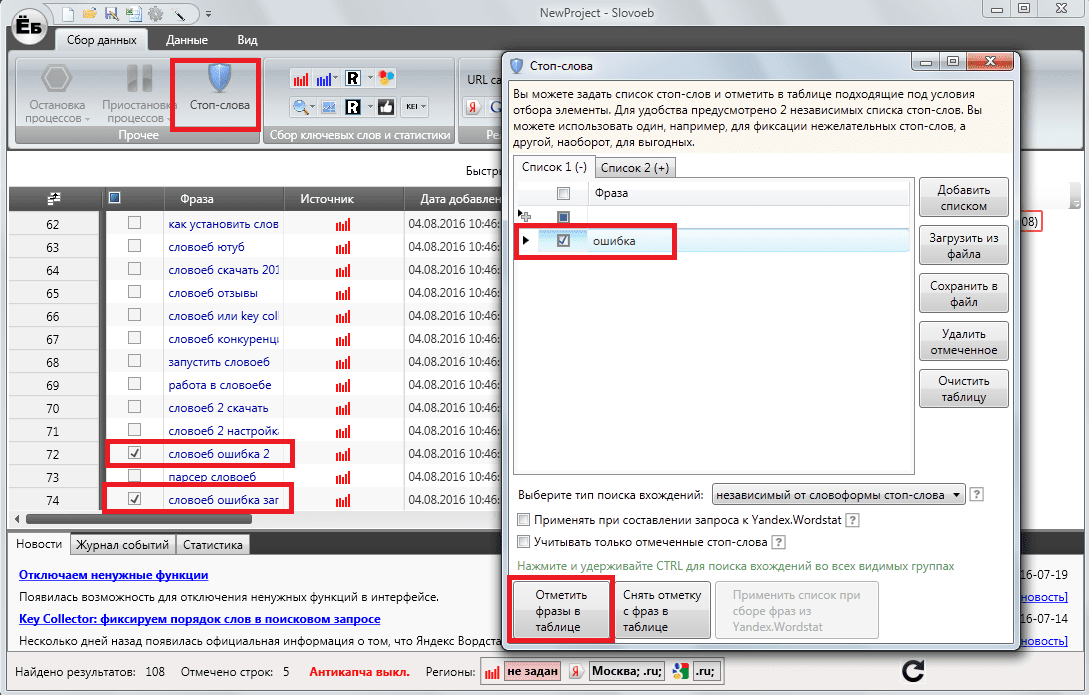This screenshot has height=695, width=1089.
Task: Expand dropdown arrow beside magnifier icon
Action: (x=313, y=107)
